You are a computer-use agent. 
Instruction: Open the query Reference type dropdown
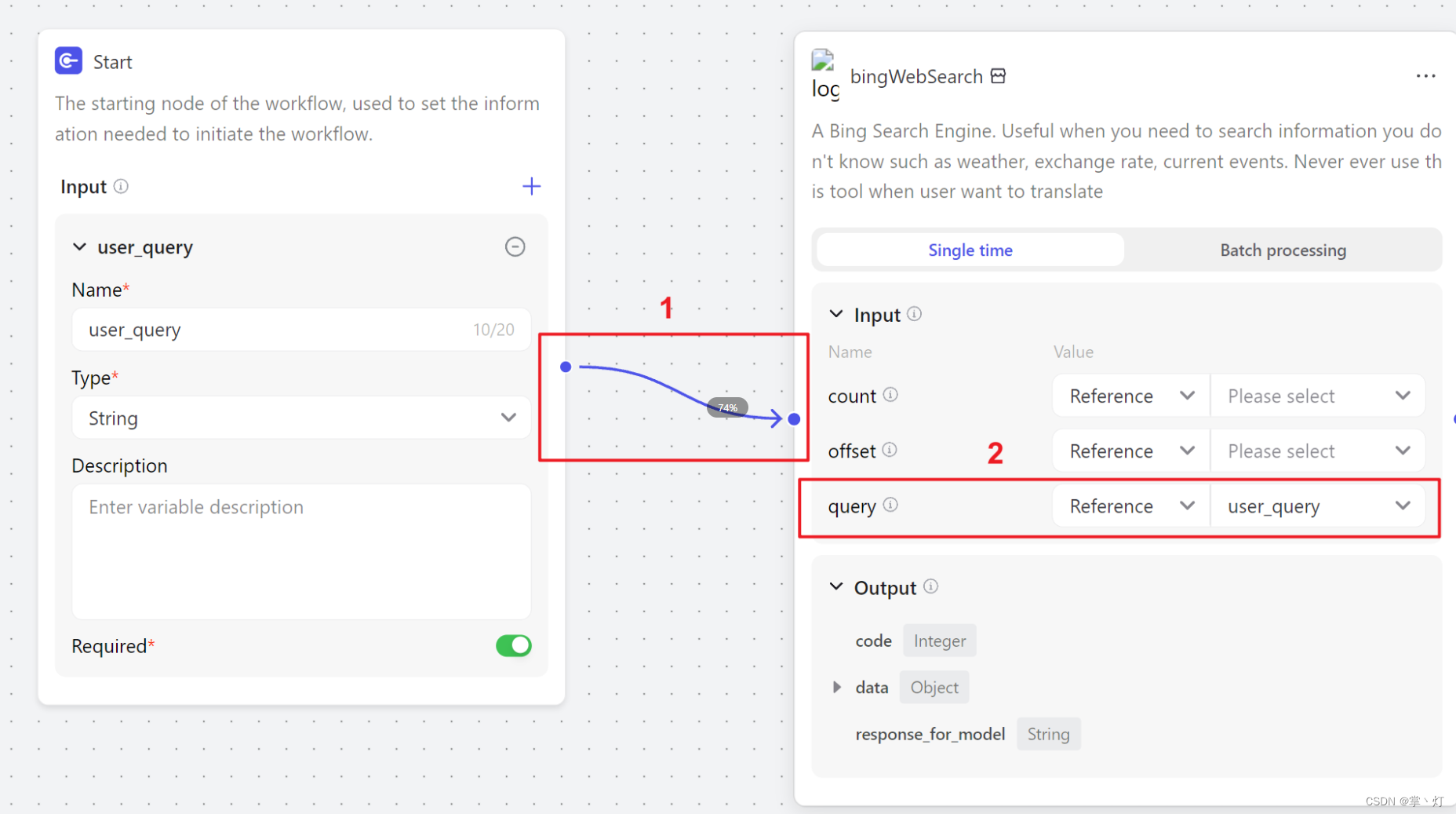pyautogui.click(x=1130, y=506)
